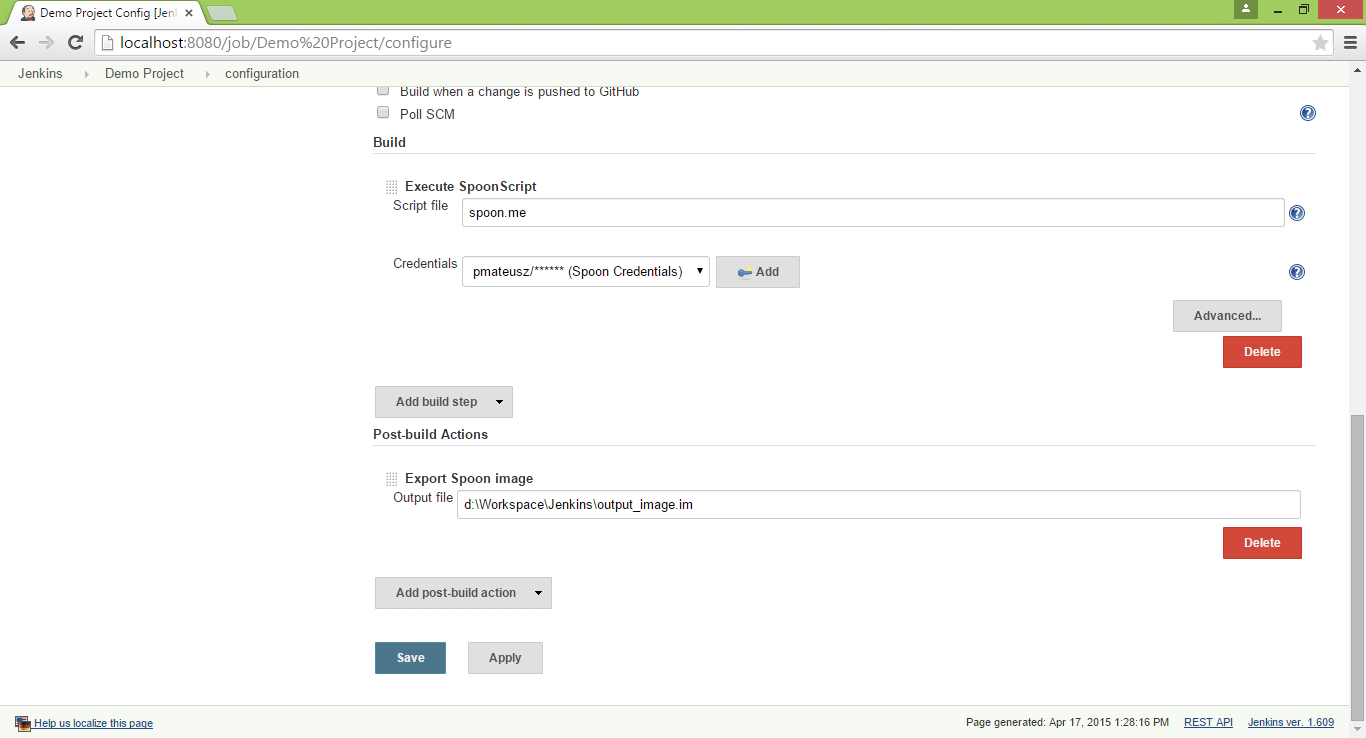The height and width of the screenshot is (738, 1366).
Task: Click the Script file input field
Action: point(873,213)
